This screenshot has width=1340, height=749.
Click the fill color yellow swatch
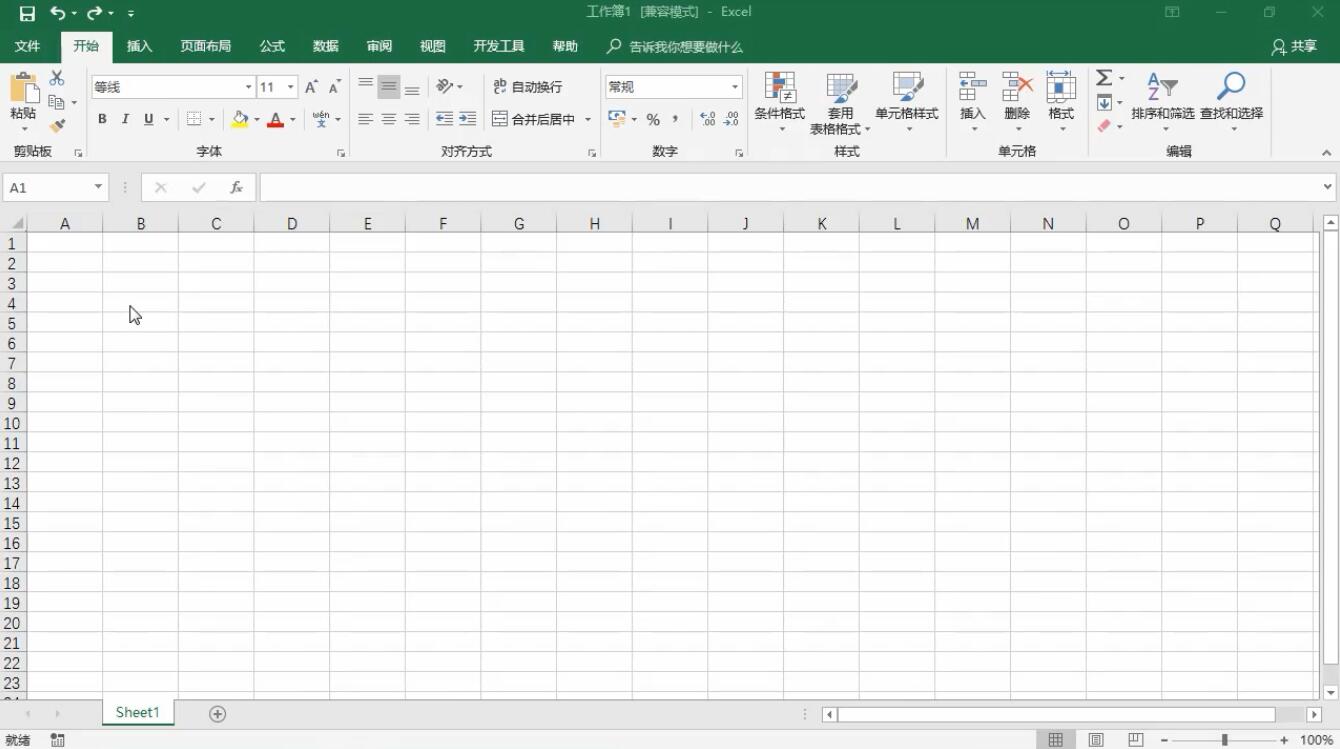tap(240, 119)
